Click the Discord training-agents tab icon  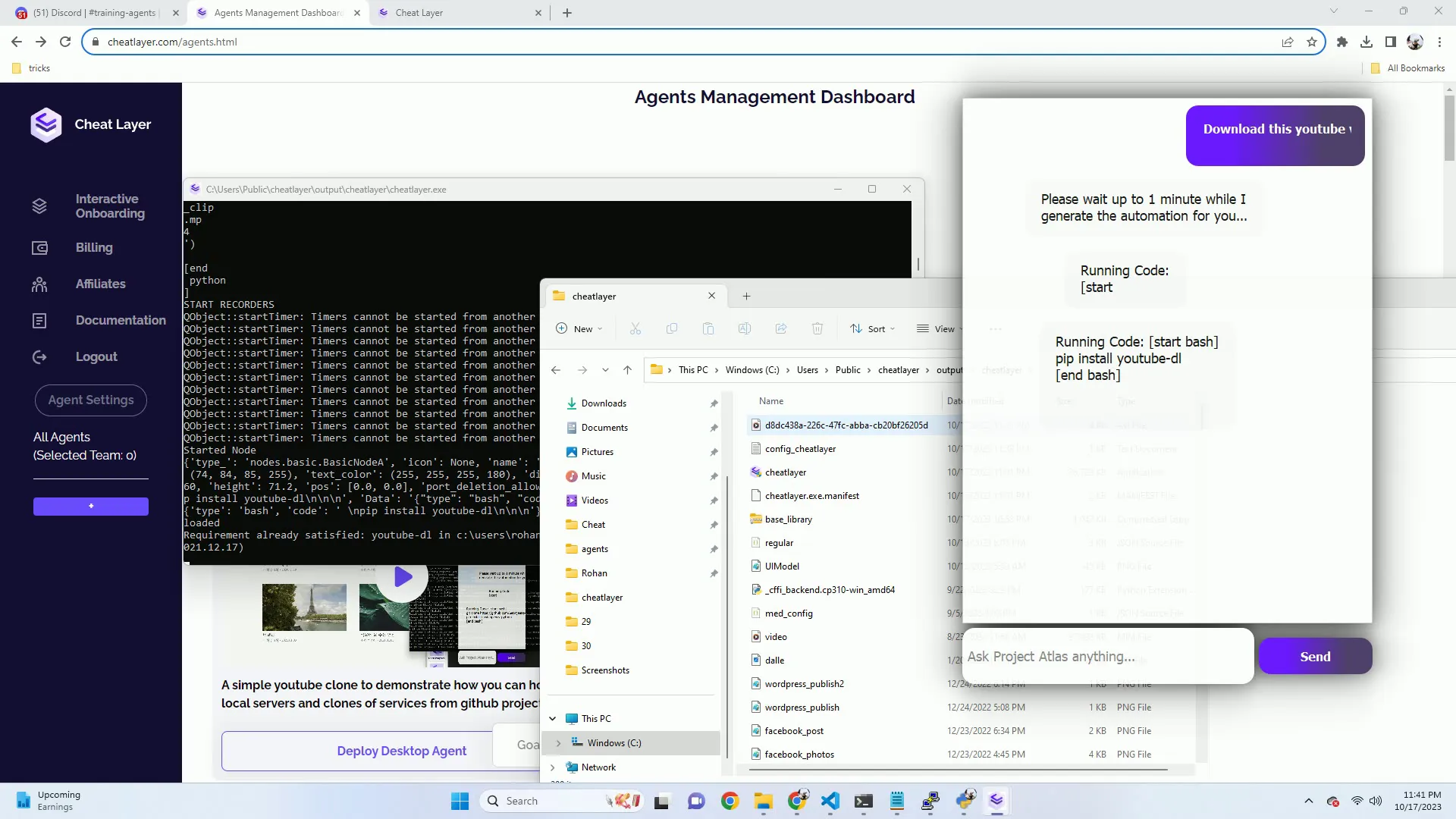[x=18, y=12]
